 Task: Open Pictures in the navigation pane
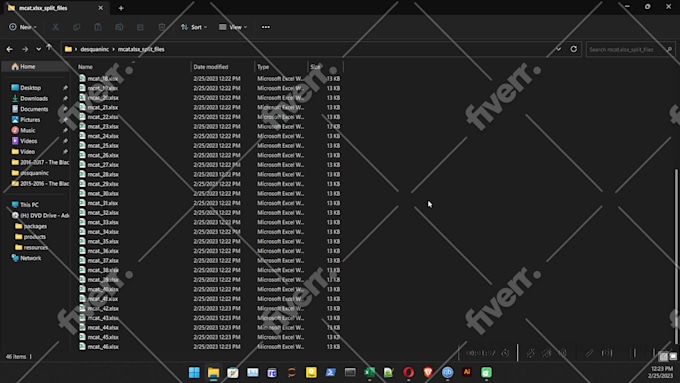(x=30, y=120)
